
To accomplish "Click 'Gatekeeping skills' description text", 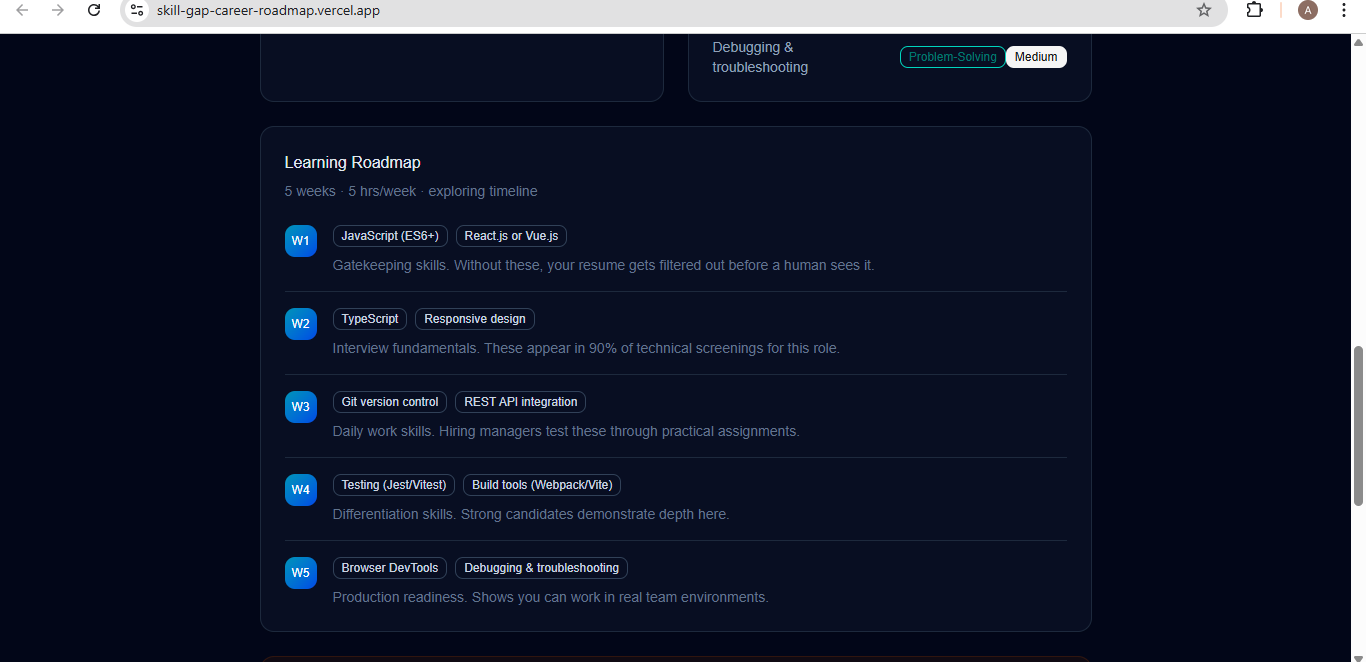I will click(x=604, y=265).
